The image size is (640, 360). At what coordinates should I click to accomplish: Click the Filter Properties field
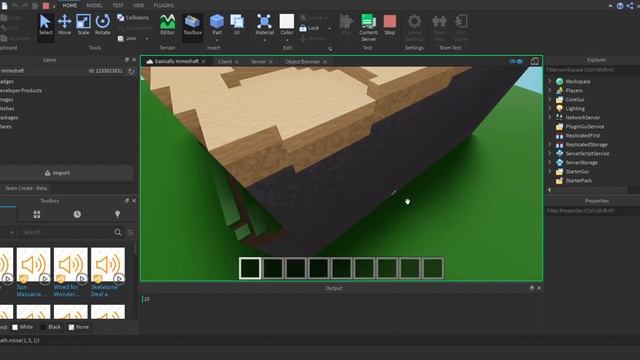(592, 211)
